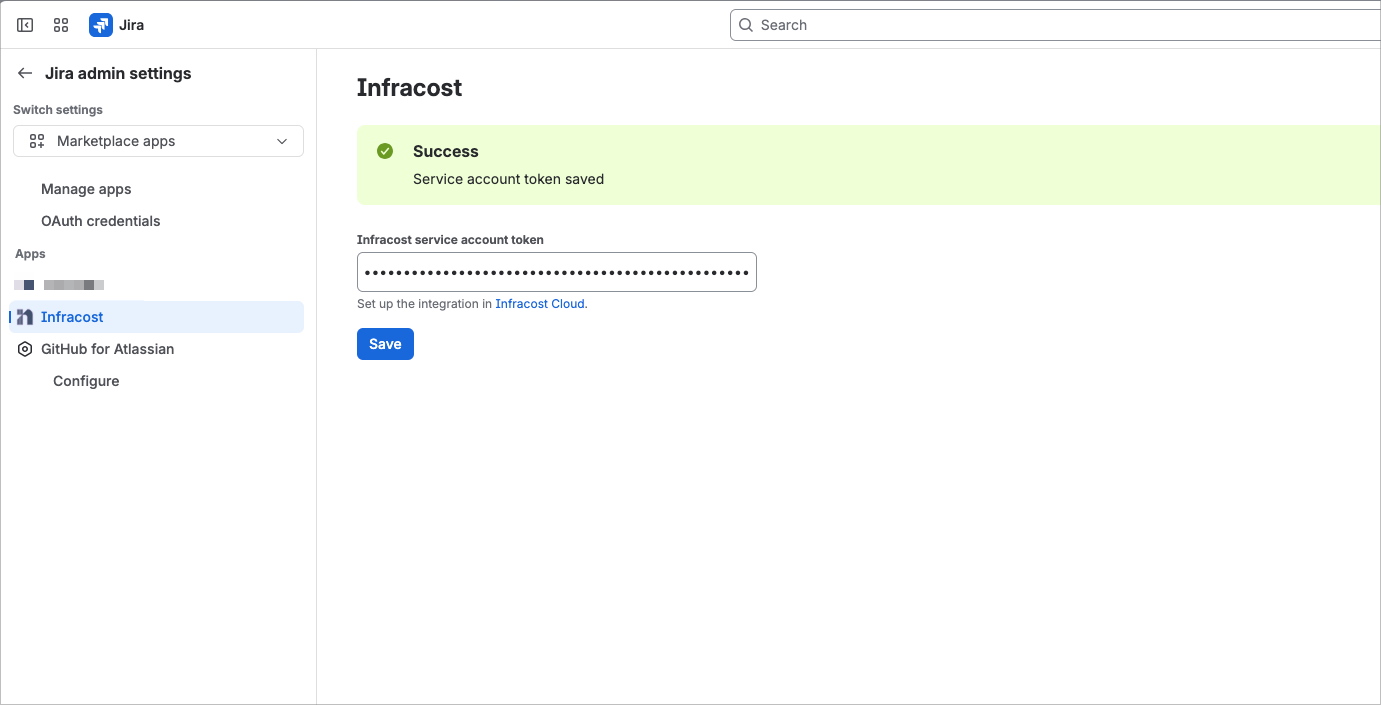1381x705 pixels.
Task: Click the GitHub for Atlassian hexagon icon
Action: (x=25, y=349)
